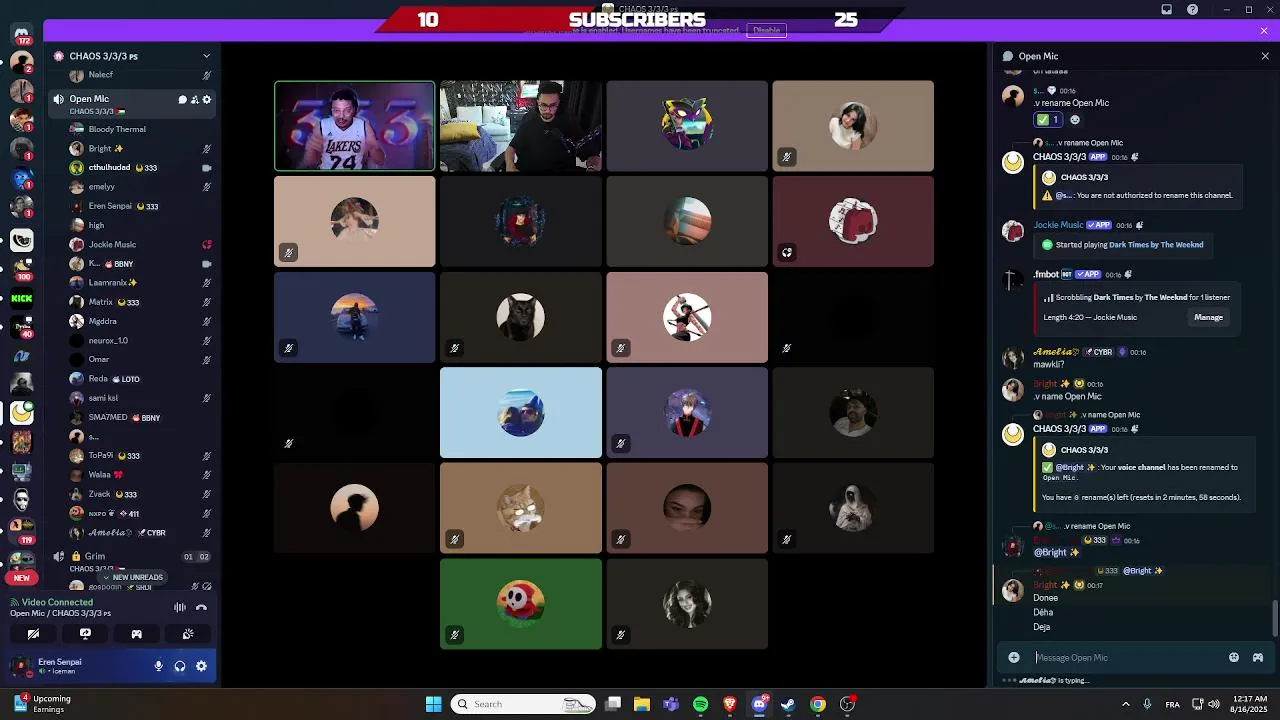Show hidden system tray icons

pyautogui.click(x=1126, y=704)
